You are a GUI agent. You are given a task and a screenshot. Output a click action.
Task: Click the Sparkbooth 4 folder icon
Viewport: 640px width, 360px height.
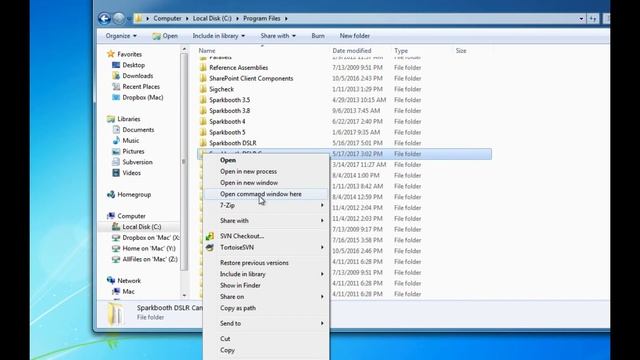click(203, 121)
